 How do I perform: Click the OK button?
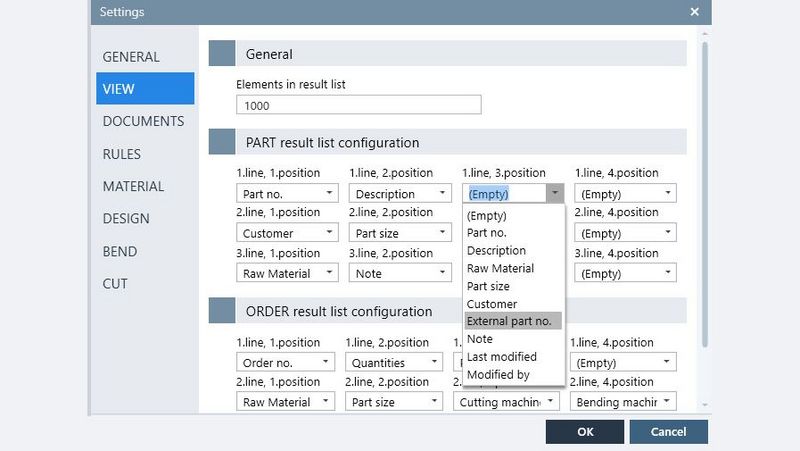point(585,431)
